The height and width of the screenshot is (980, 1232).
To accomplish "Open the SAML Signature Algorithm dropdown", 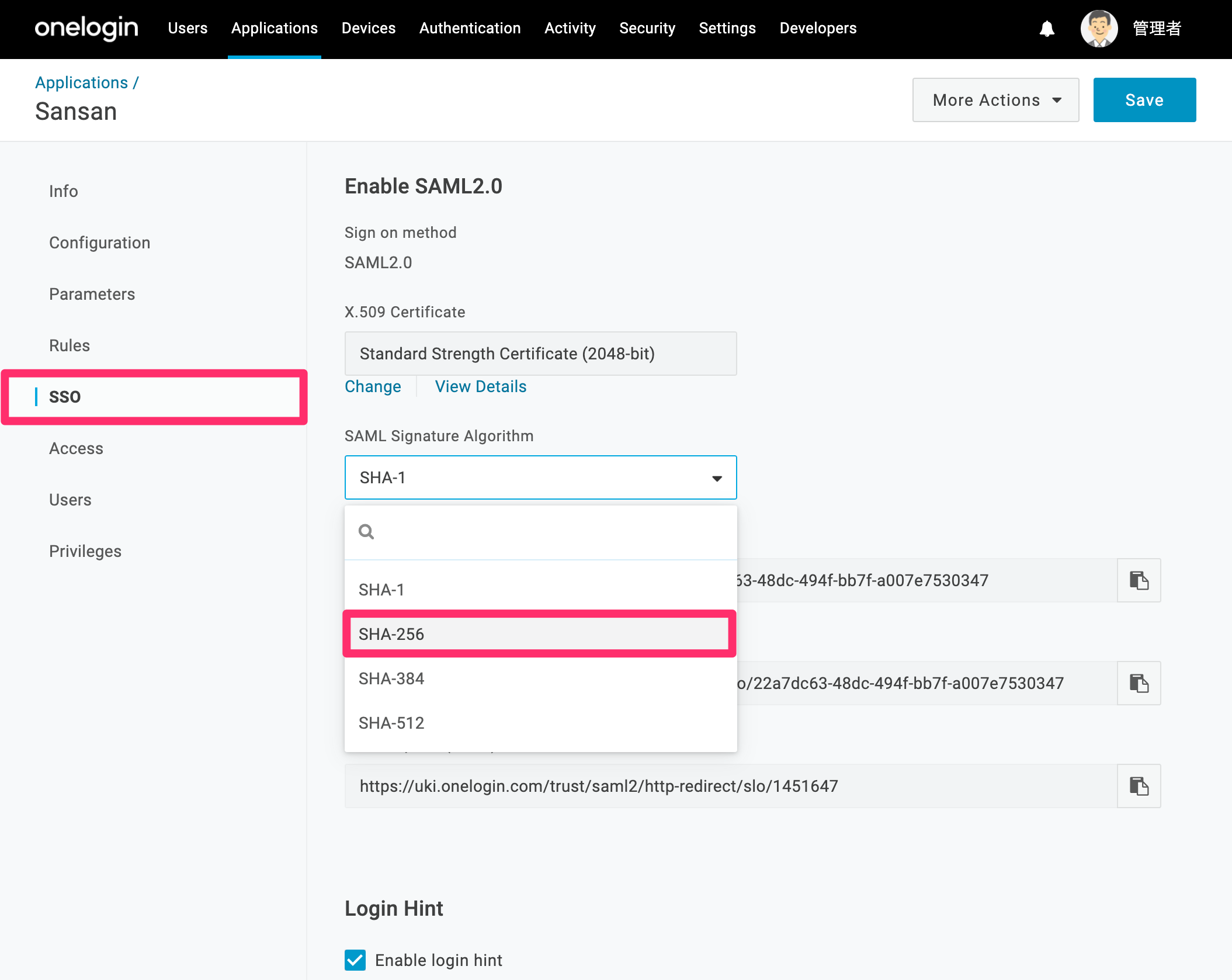I will click(x=540, y=477).
